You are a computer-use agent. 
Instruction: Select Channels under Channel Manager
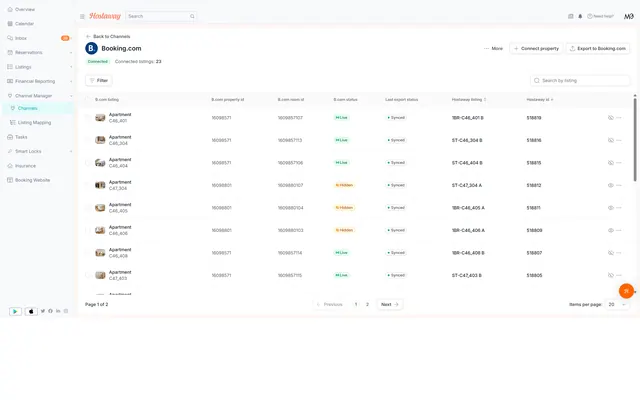[27, 108]
